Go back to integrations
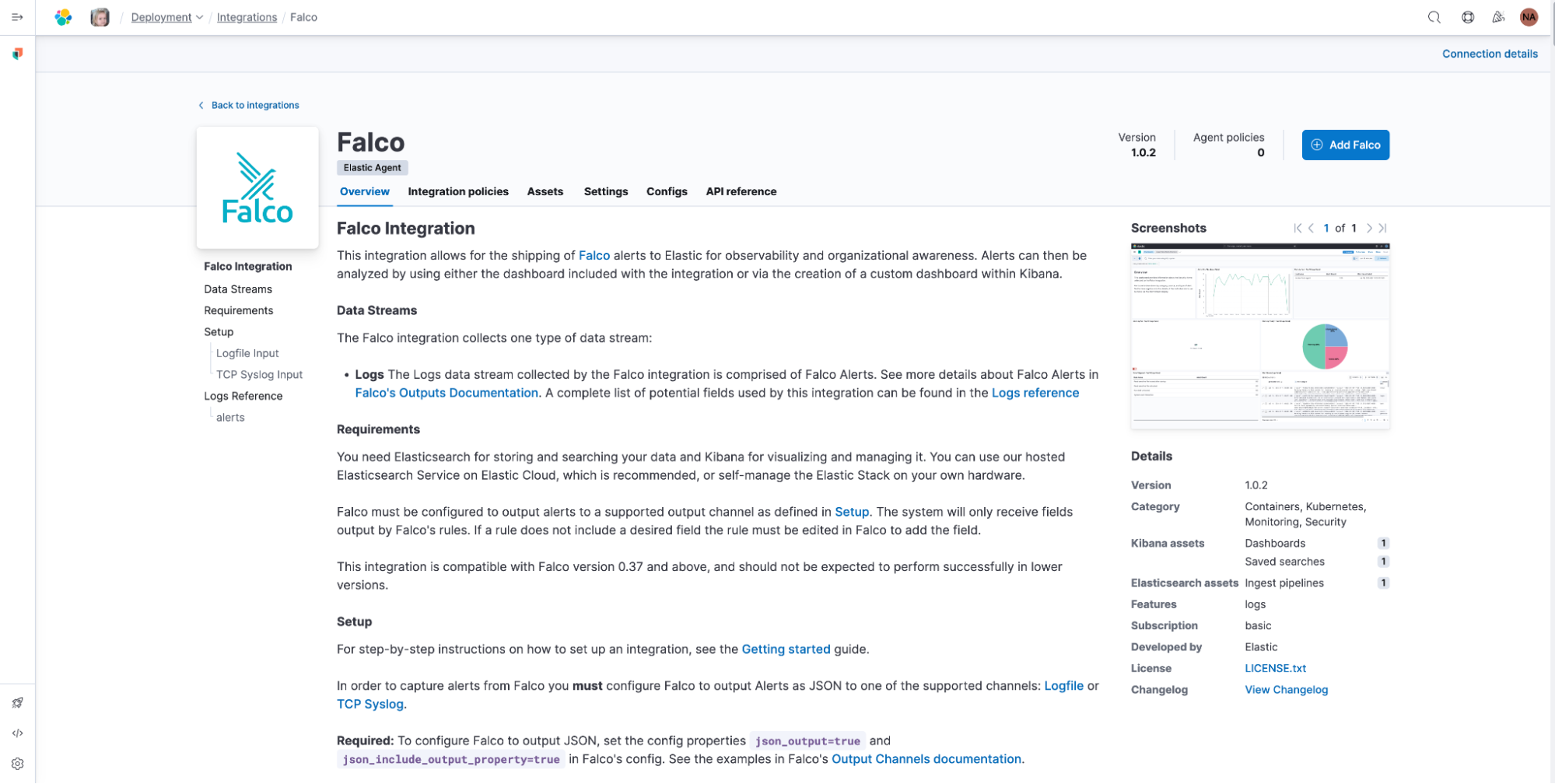The height and width of the screenshot is (784, 1555). click(249, 105)
